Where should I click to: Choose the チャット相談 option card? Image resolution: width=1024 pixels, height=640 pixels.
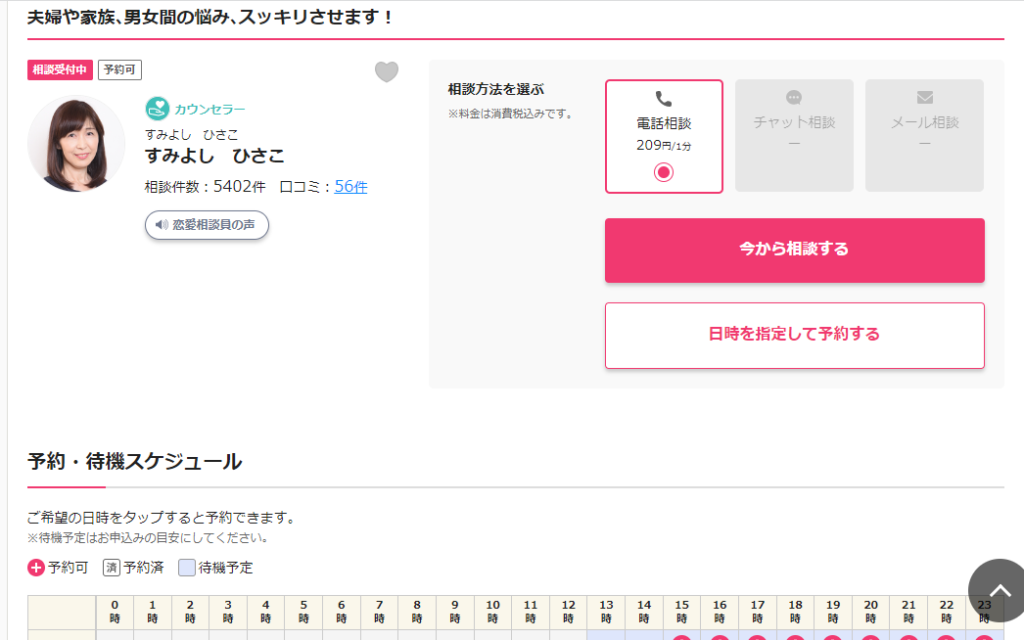pos(794,136)
